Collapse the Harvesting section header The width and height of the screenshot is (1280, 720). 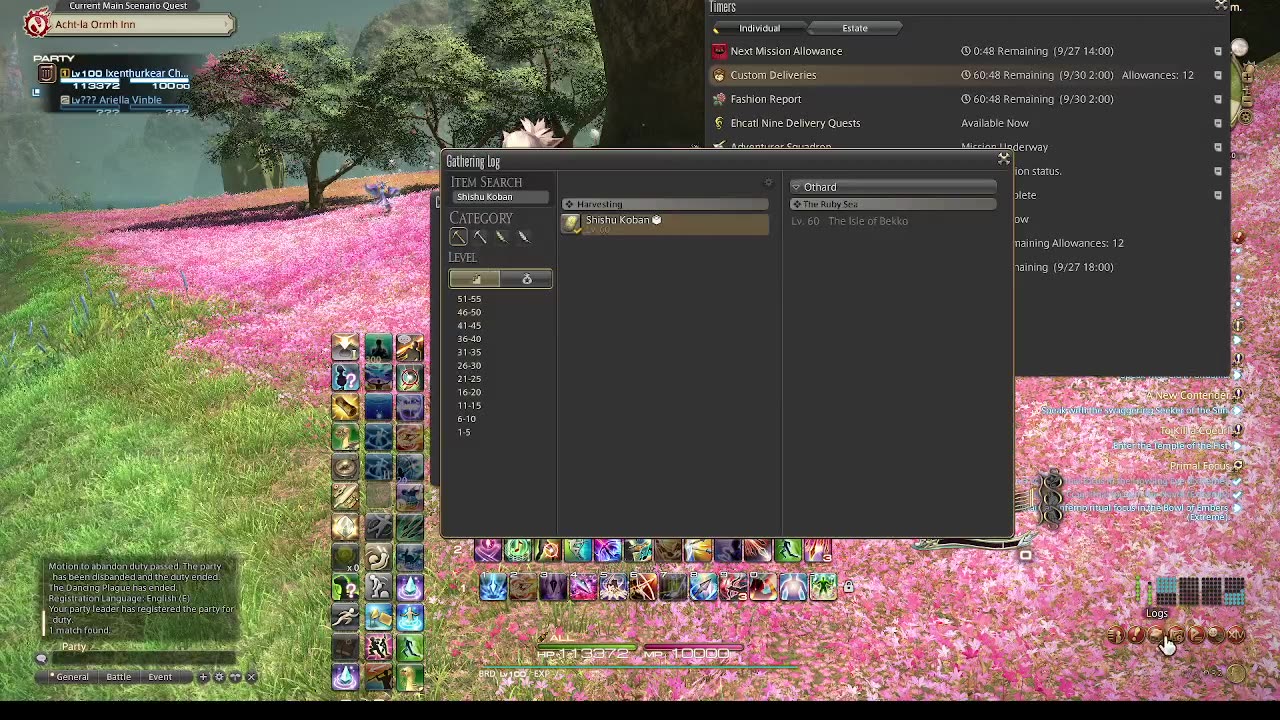[x=665, y=204]
